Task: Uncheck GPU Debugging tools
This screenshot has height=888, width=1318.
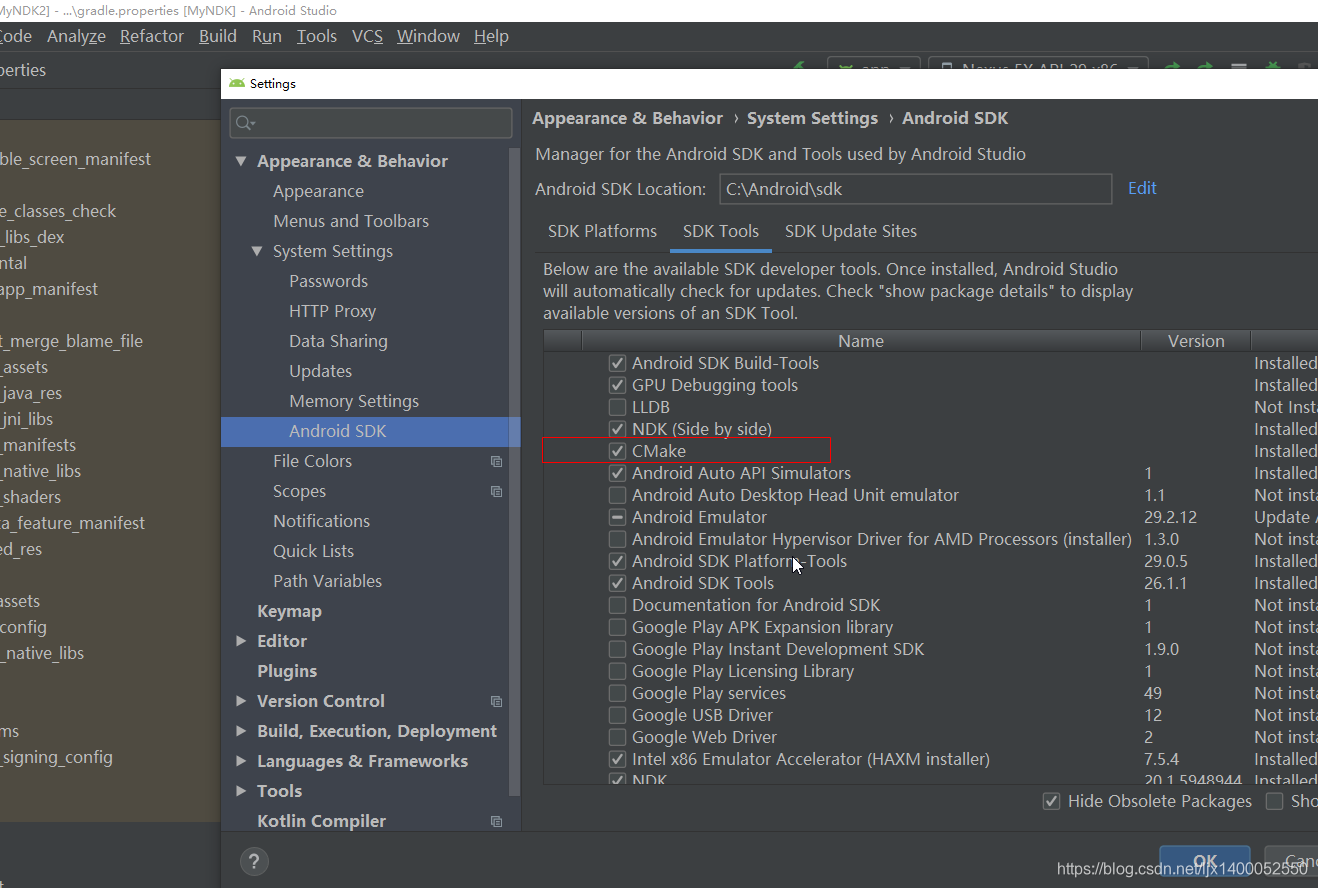Action: click(617, 385)
